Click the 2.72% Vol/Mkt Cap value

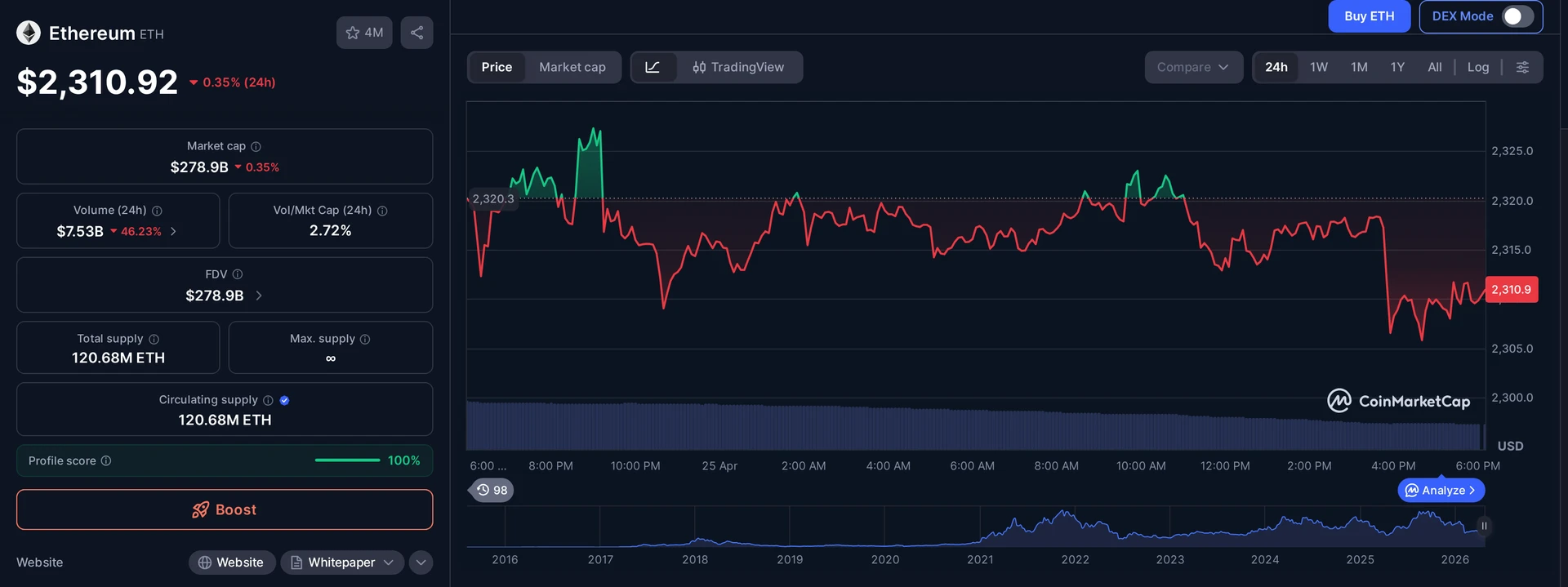pyautogui.click(x=331, y=231)
